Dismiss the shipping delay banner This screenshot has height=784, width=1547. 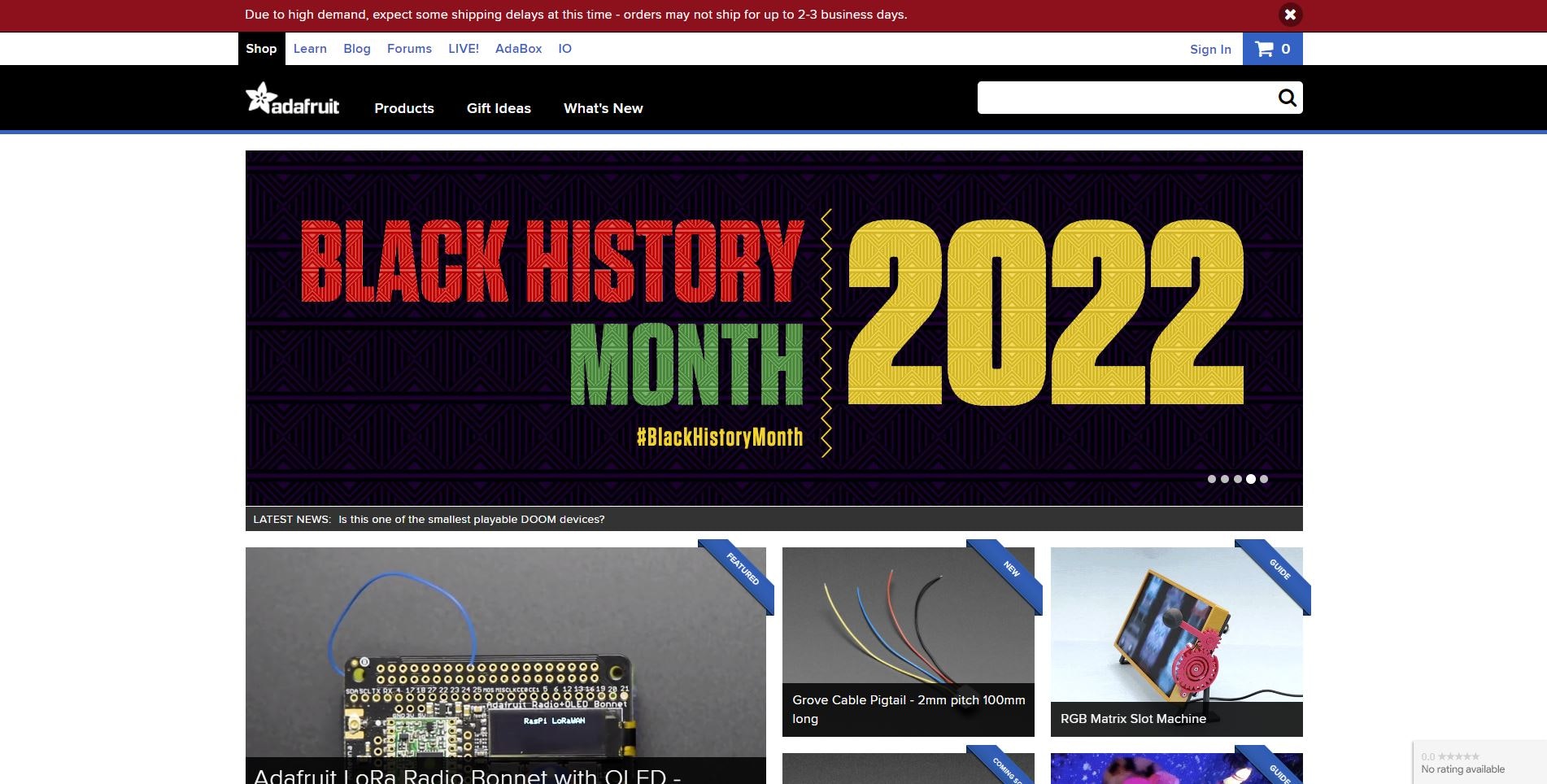click(1289, 14)
